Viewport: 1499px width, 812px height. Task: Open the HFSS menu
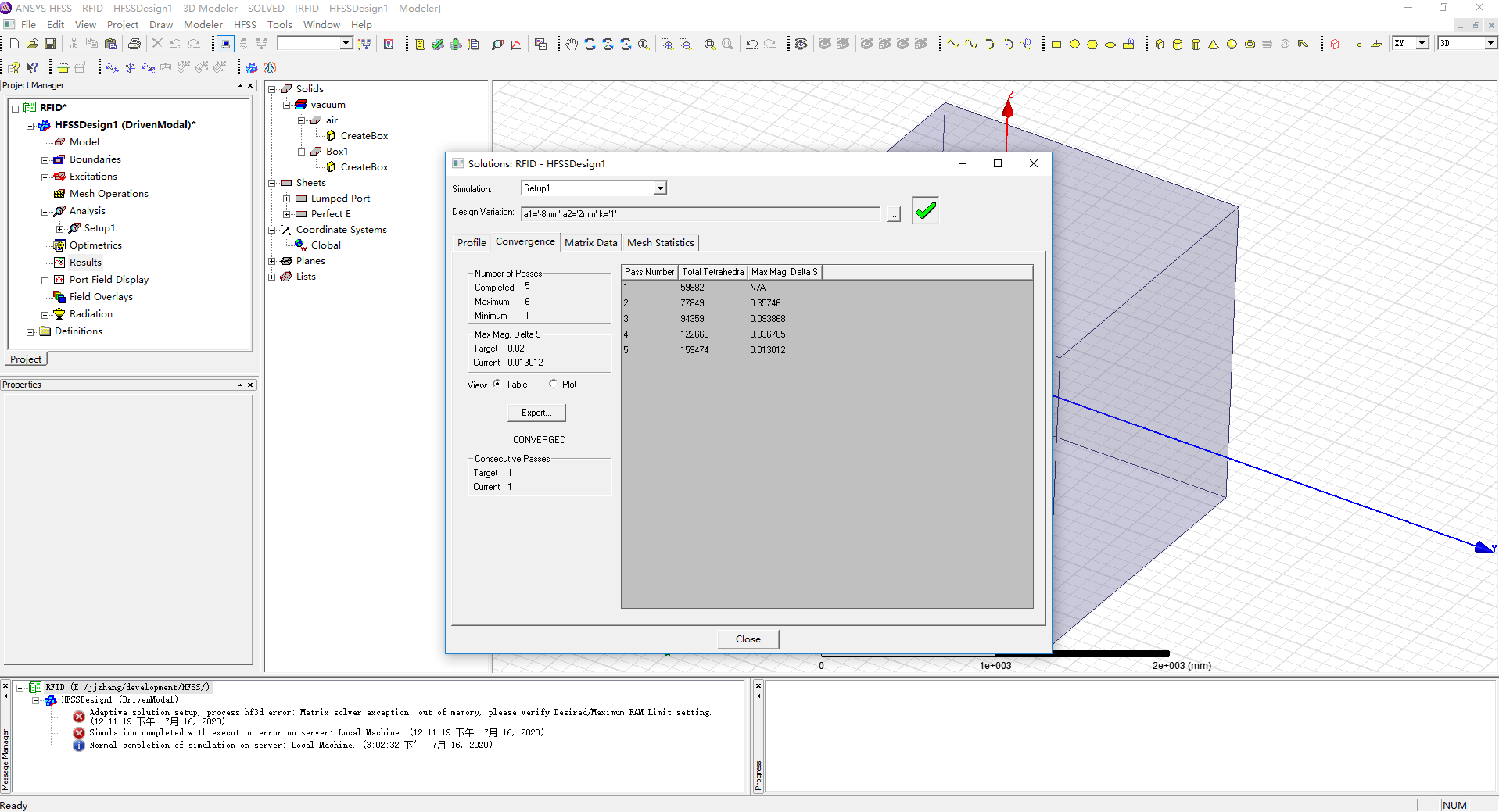[245, 24]
